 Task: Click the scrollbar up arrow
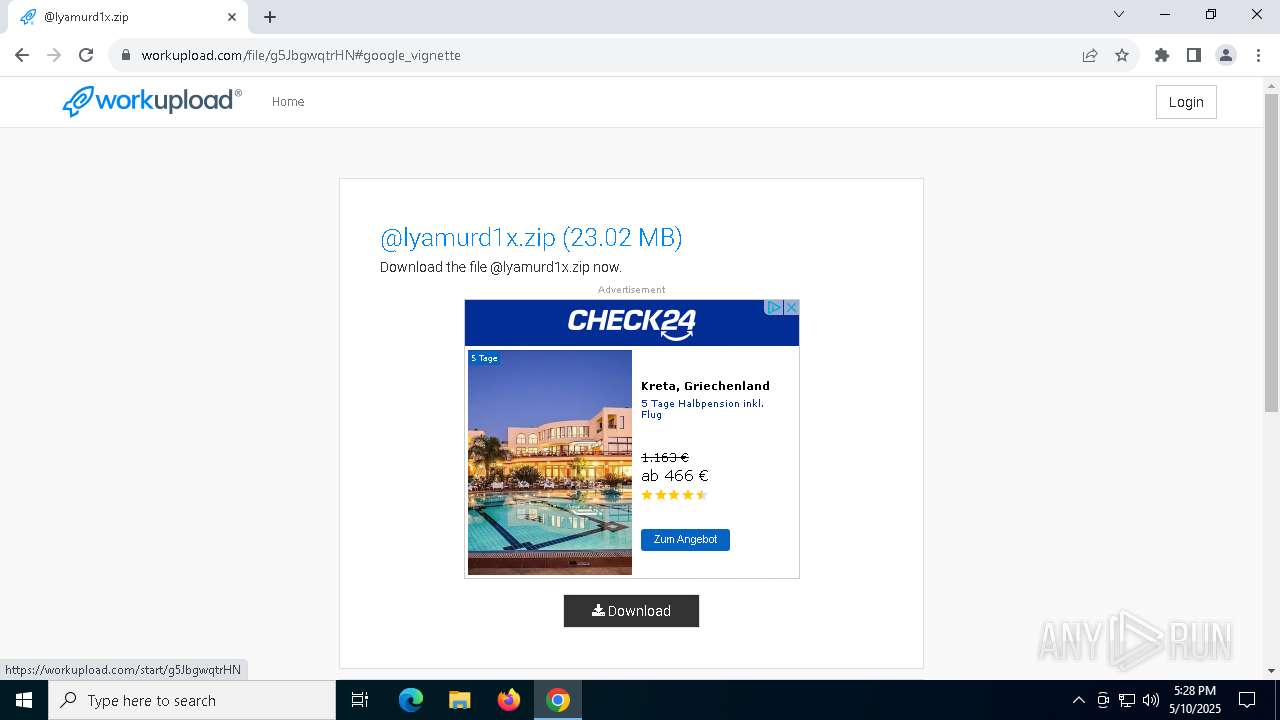click(x=1271, y=85)
